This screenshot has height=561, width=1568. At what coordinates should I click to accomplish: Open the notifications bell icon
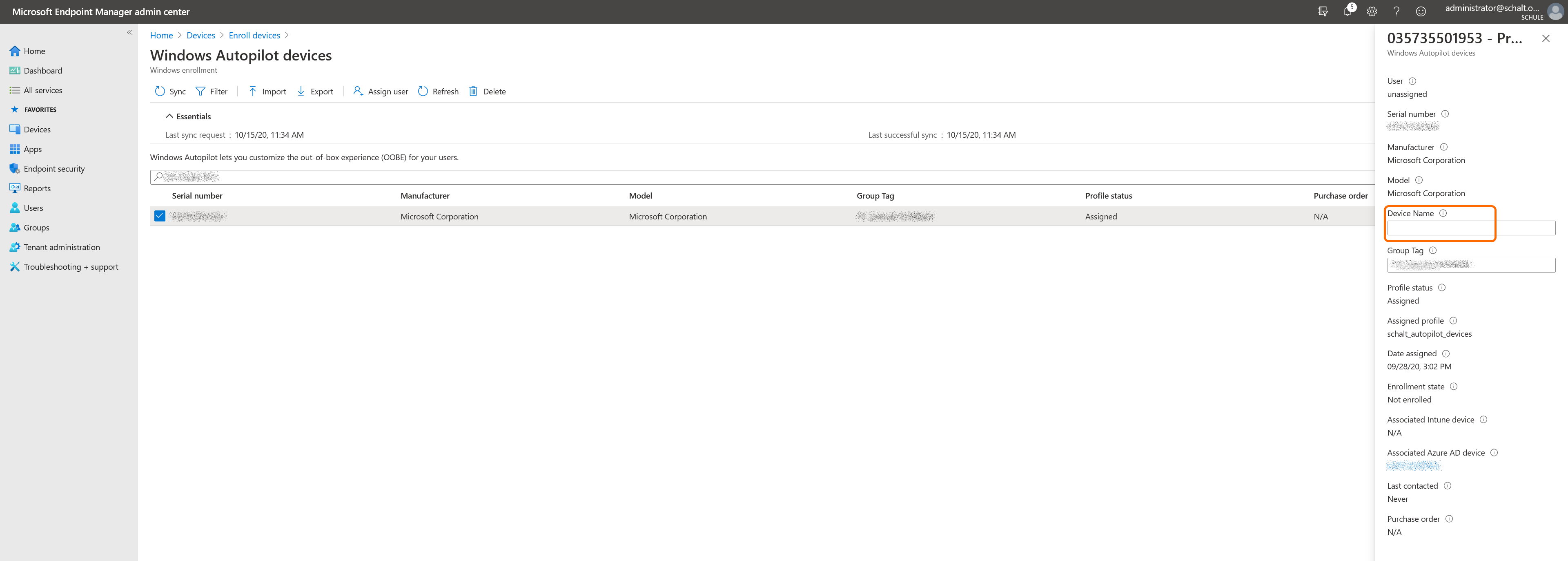1347,11
